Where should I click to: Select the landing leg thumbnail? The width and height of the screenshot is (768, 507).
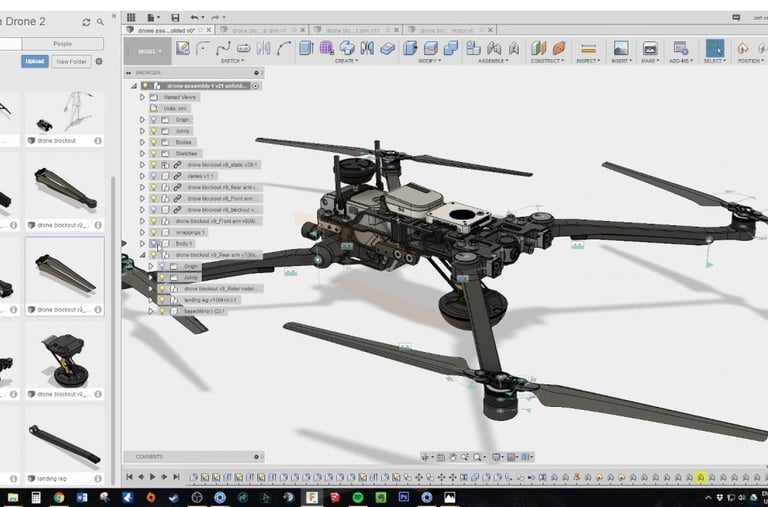(x=64, y=443)
